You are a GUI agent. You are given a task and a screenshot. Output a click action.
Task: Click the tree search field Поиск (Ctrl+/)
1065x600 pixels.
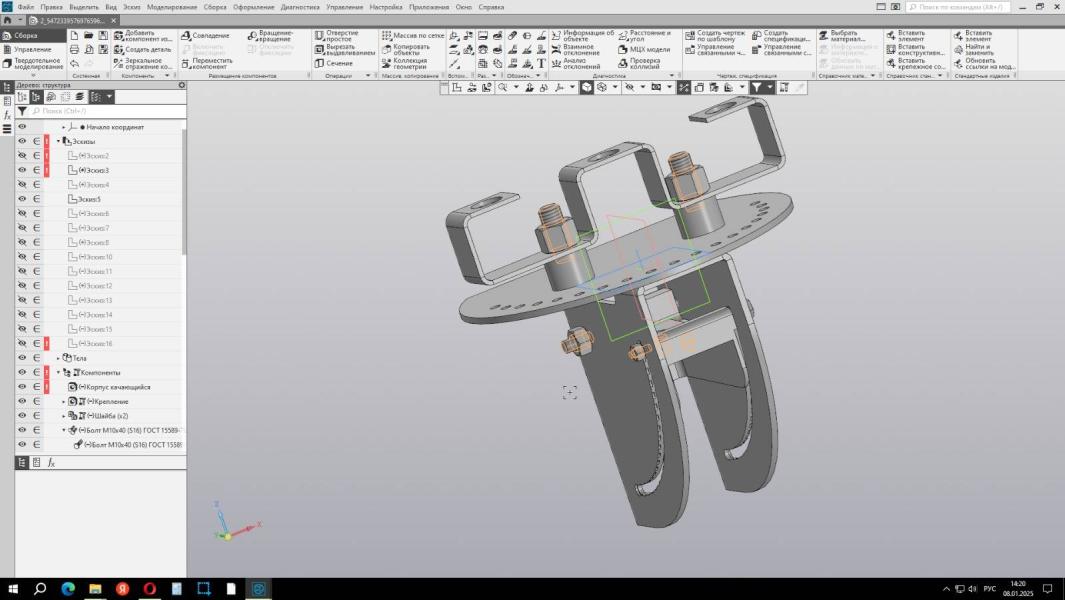(x=107, y=111)
